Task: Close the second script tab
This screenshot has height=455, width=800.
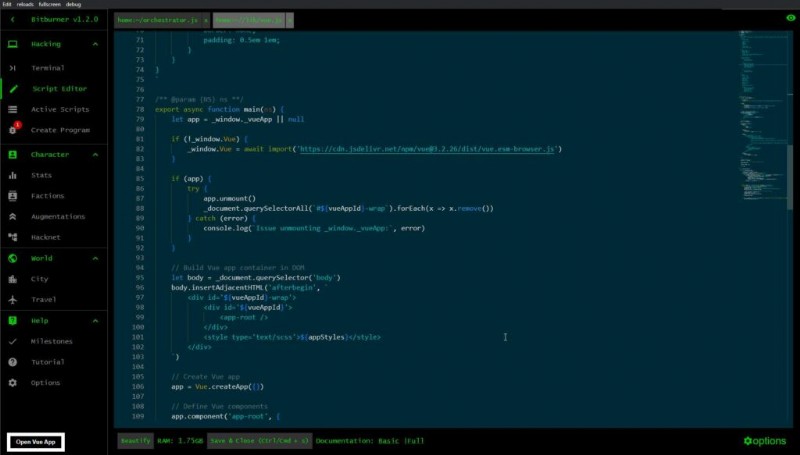Action: pyautogui.click(x=289, y=20)
